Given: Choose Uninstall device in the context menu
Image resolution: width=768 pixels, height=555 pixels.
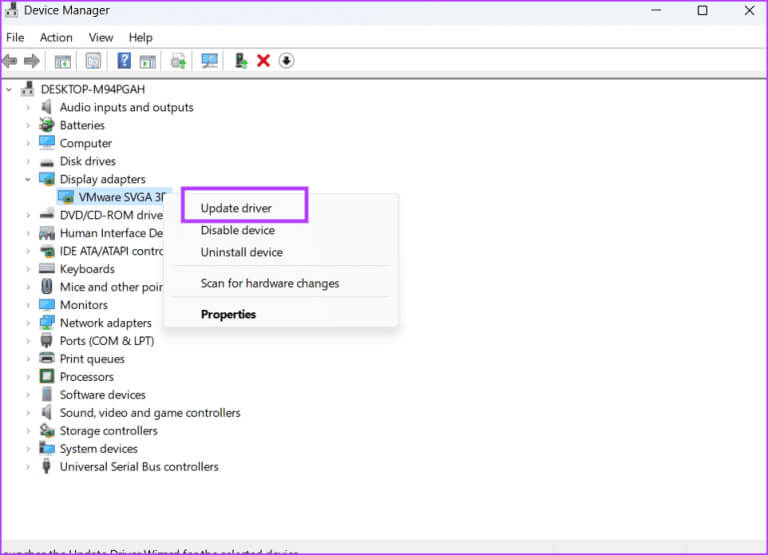Looking at the screenshot, I should [x=241, y=252].
